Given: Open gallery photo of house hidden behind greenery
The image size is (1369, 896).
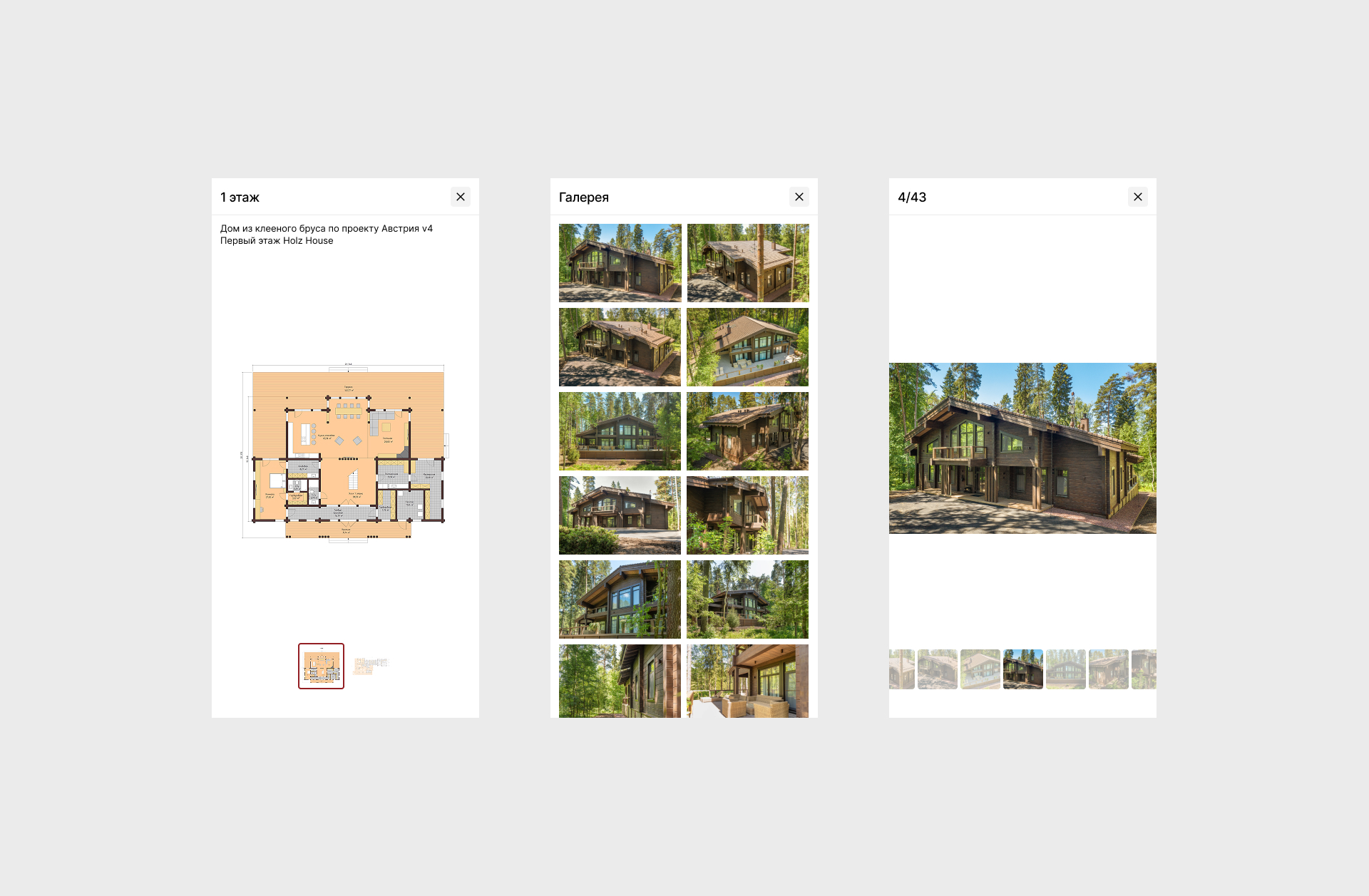Looking at the screenshot, I should (x=748, y=599).
